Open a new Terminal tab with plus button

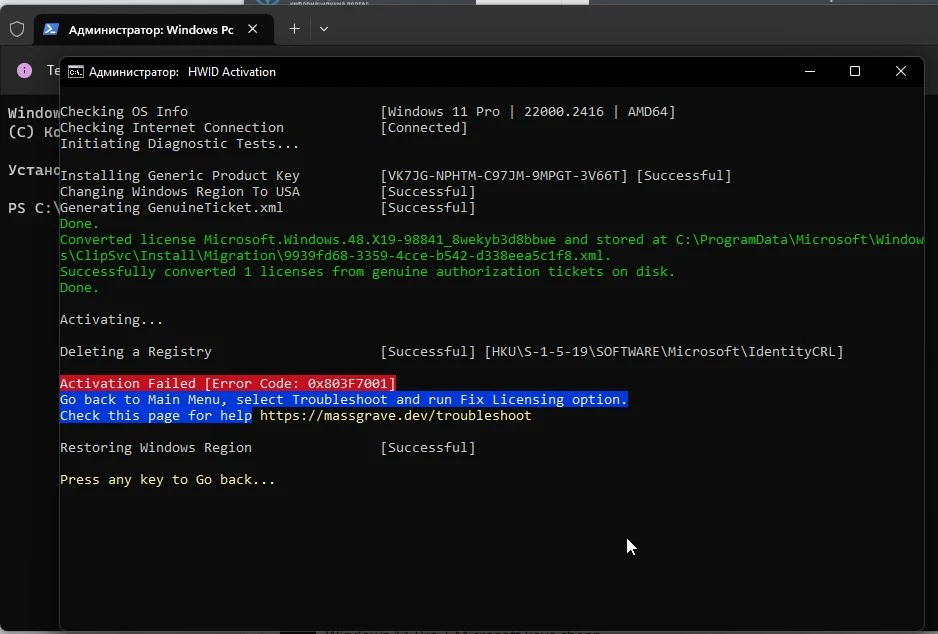coord(294,29)
